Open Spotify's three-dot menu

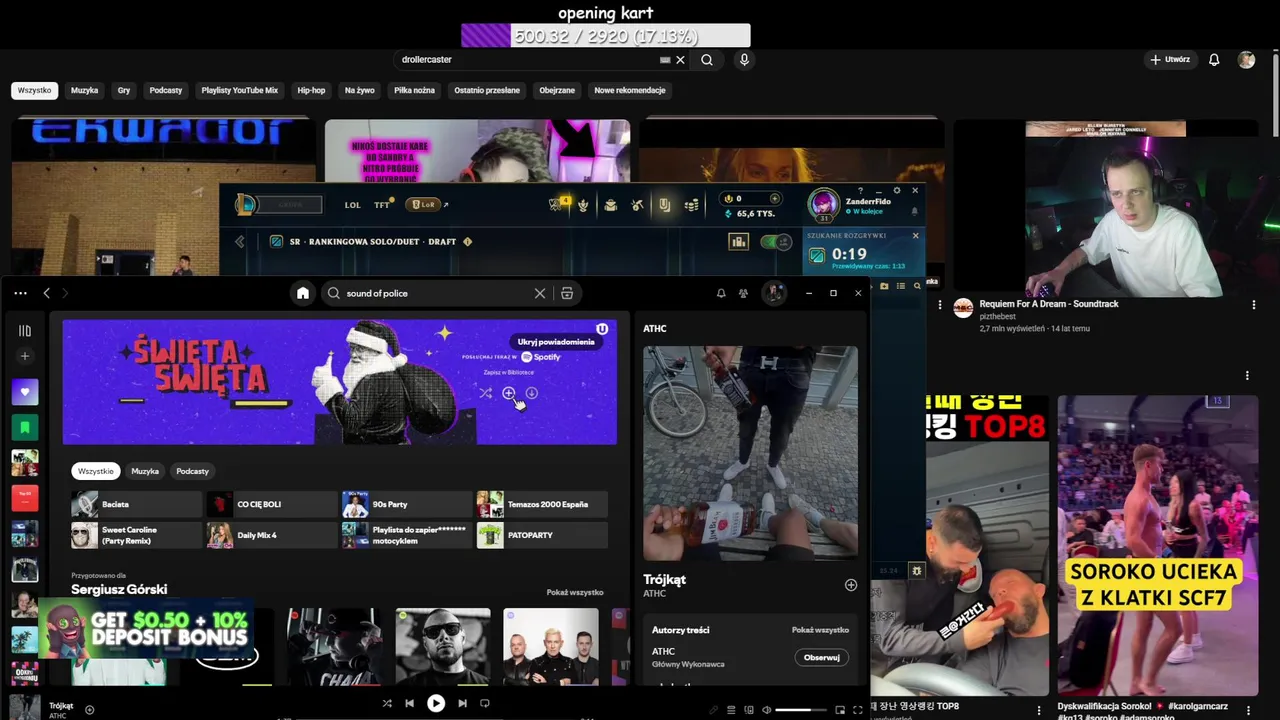coord(20,293)
